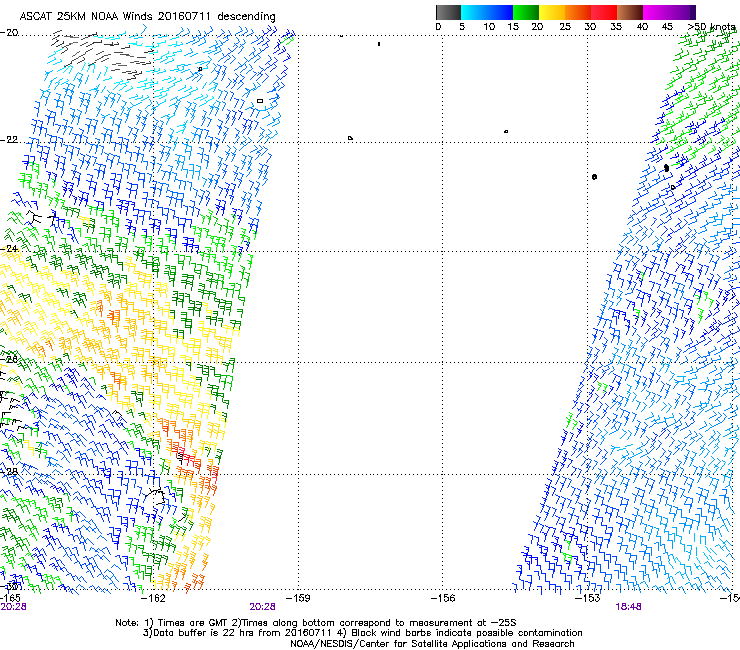This screenshot has height=650, width=740.
Task: Click the '20' label under the color bar
Action: [x=537, y=27]
